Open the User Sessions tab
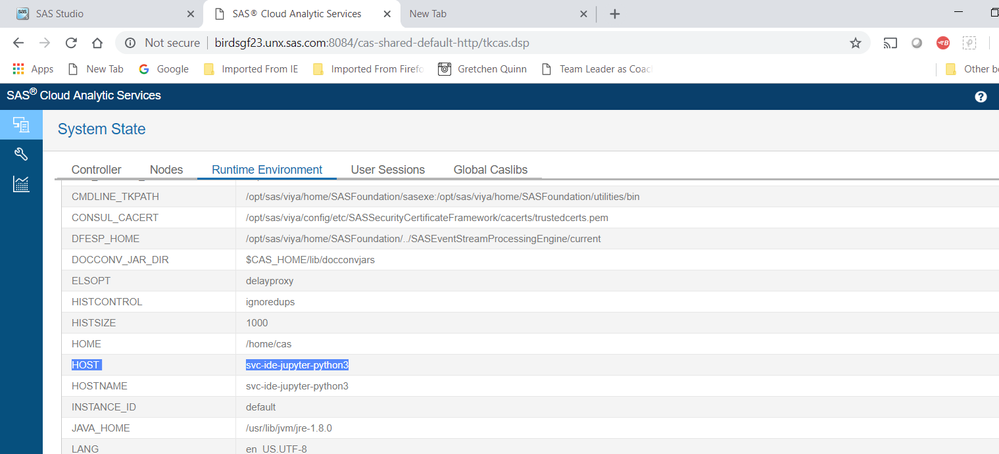Image resolution: width=999 pixels, height=454 pixels. 387,170
